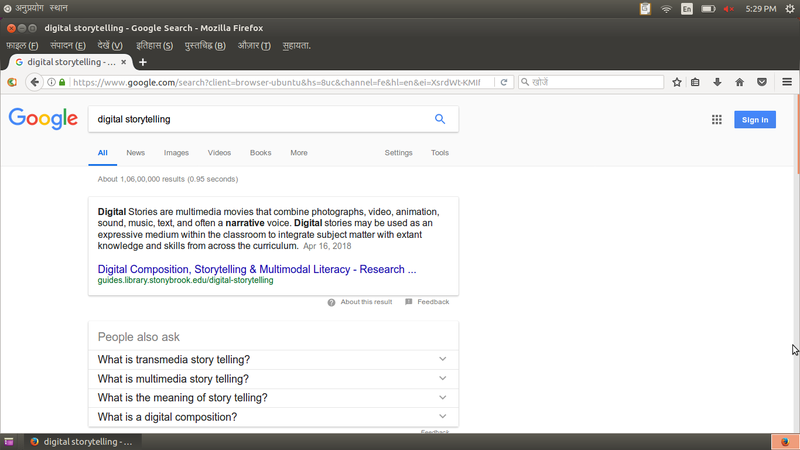
Task: Bookmark this page with the star icon
Action: (677, 82)
